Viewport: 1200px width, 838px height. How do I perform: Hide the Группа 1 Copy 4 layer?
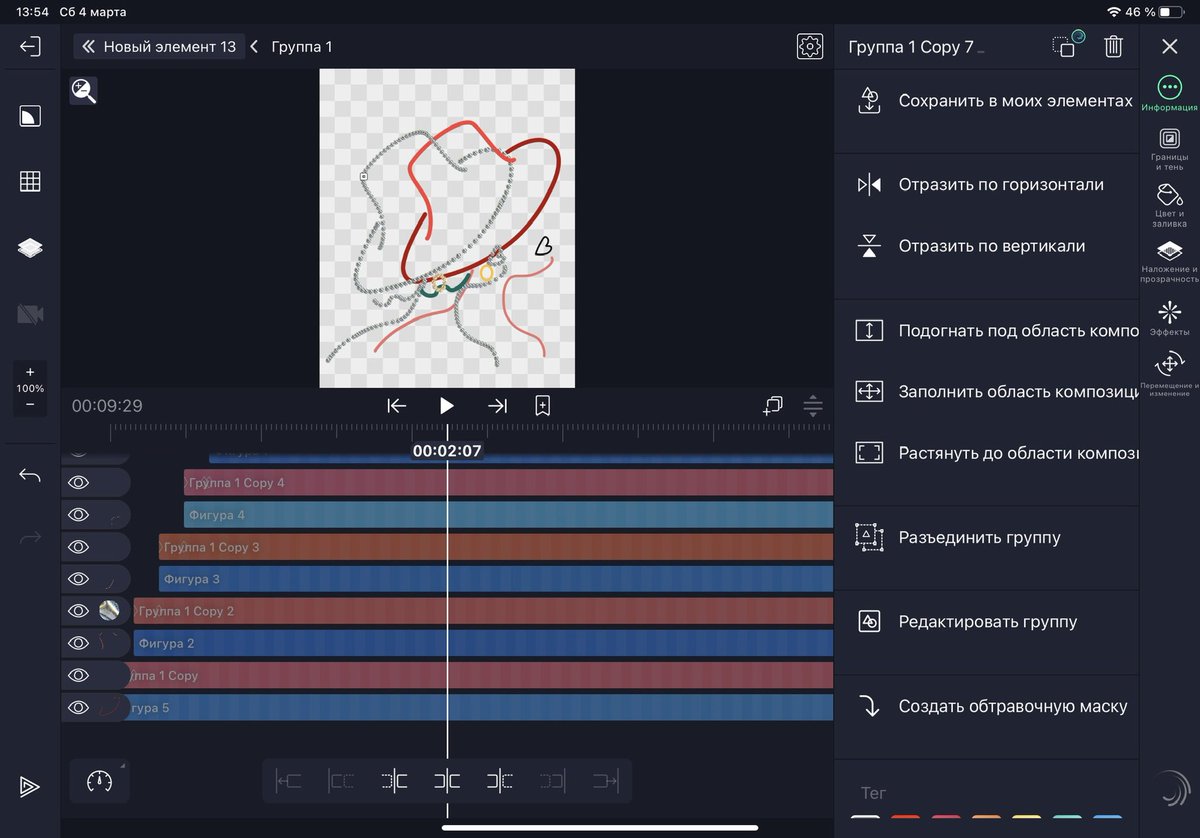[78, 483]
